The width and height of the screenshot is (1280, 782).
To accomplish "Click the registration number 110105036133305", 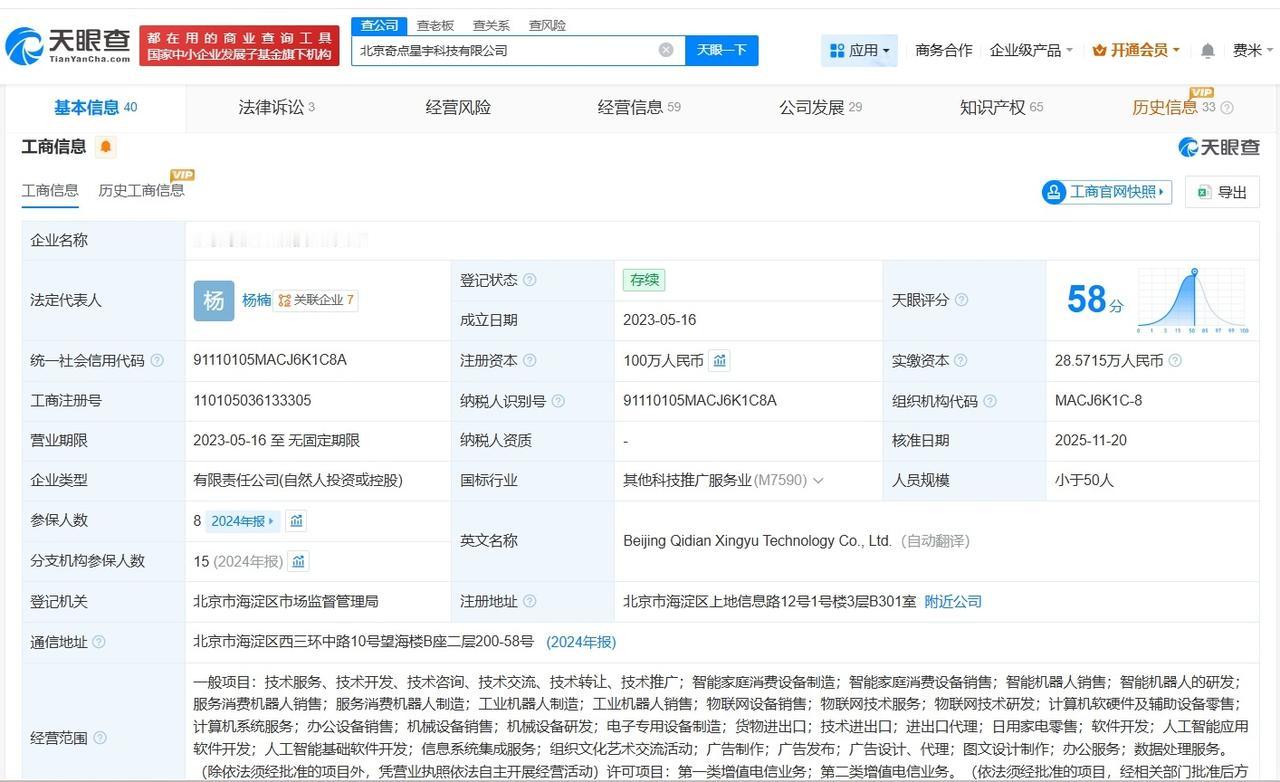I will tap(252, 401).
